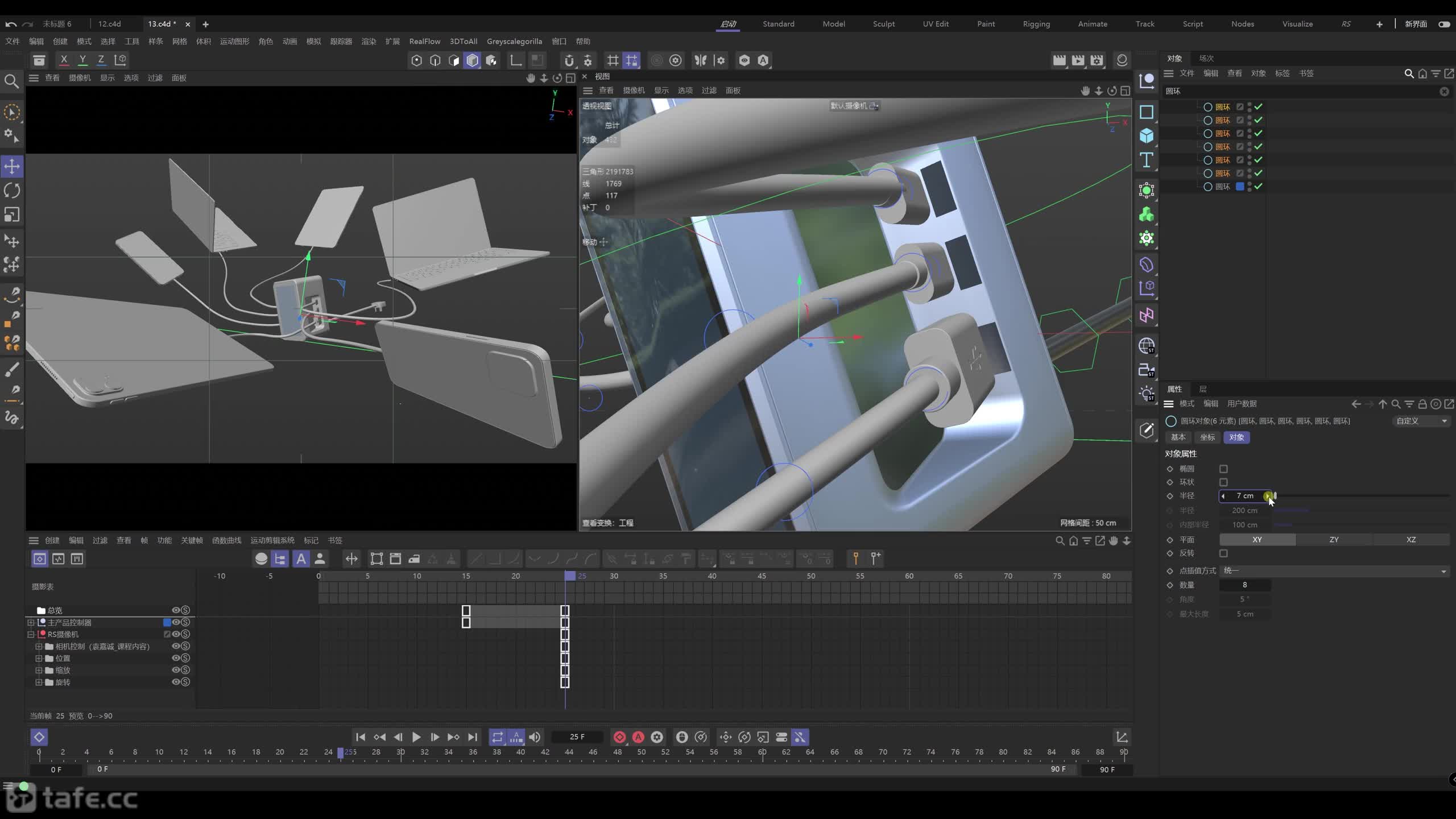
Task: Click the loop playback button
Action: (x=497, y=737)
